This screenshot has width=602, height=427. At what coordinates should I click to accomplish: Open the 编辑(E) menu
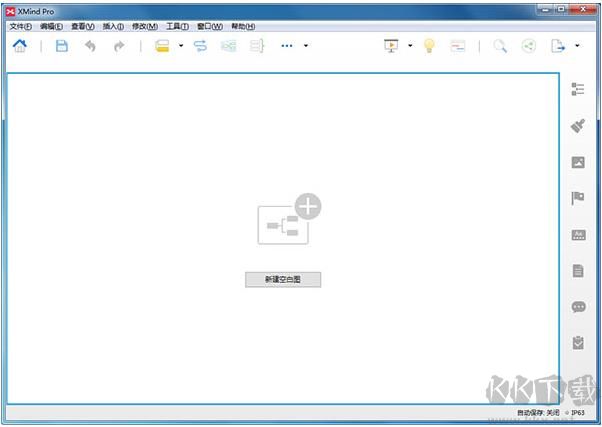pos(51,26)
